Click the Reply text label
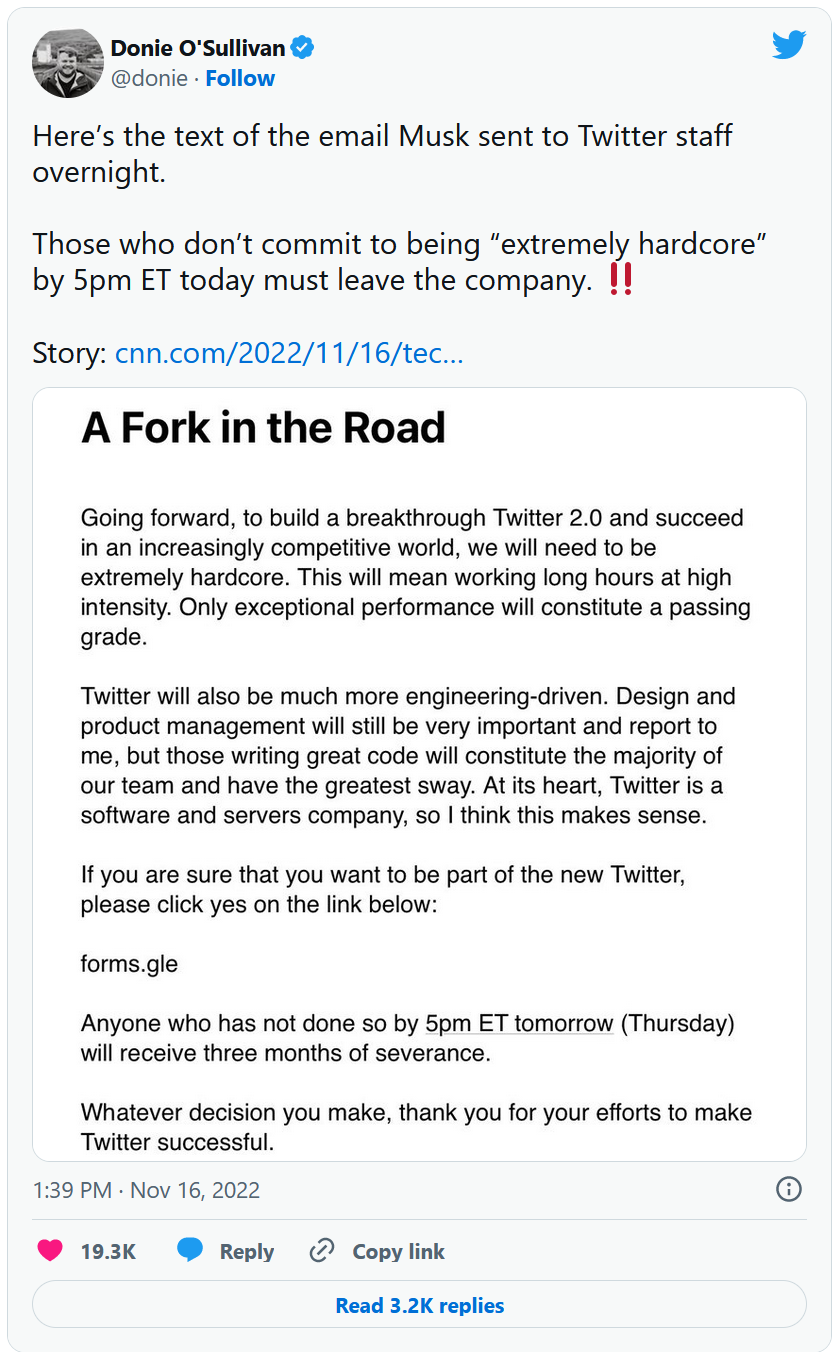This screenshot has height=1362, width=840. pyautogui.click(x=246, y=1251)
